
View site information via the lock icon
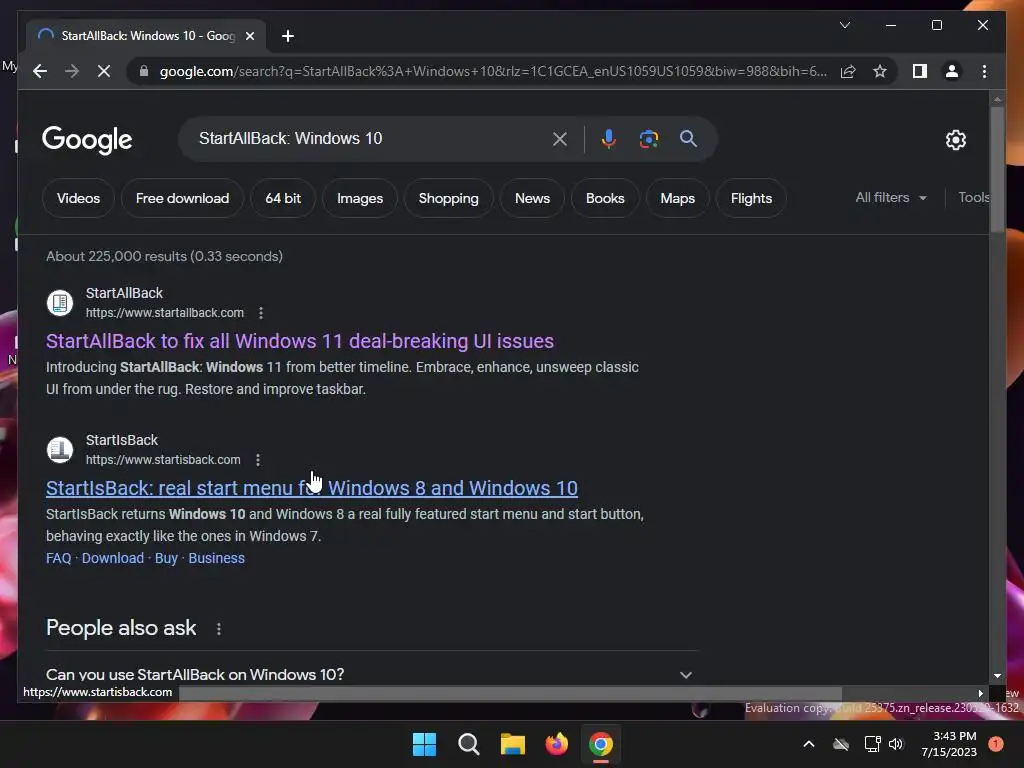coord(144,71)
